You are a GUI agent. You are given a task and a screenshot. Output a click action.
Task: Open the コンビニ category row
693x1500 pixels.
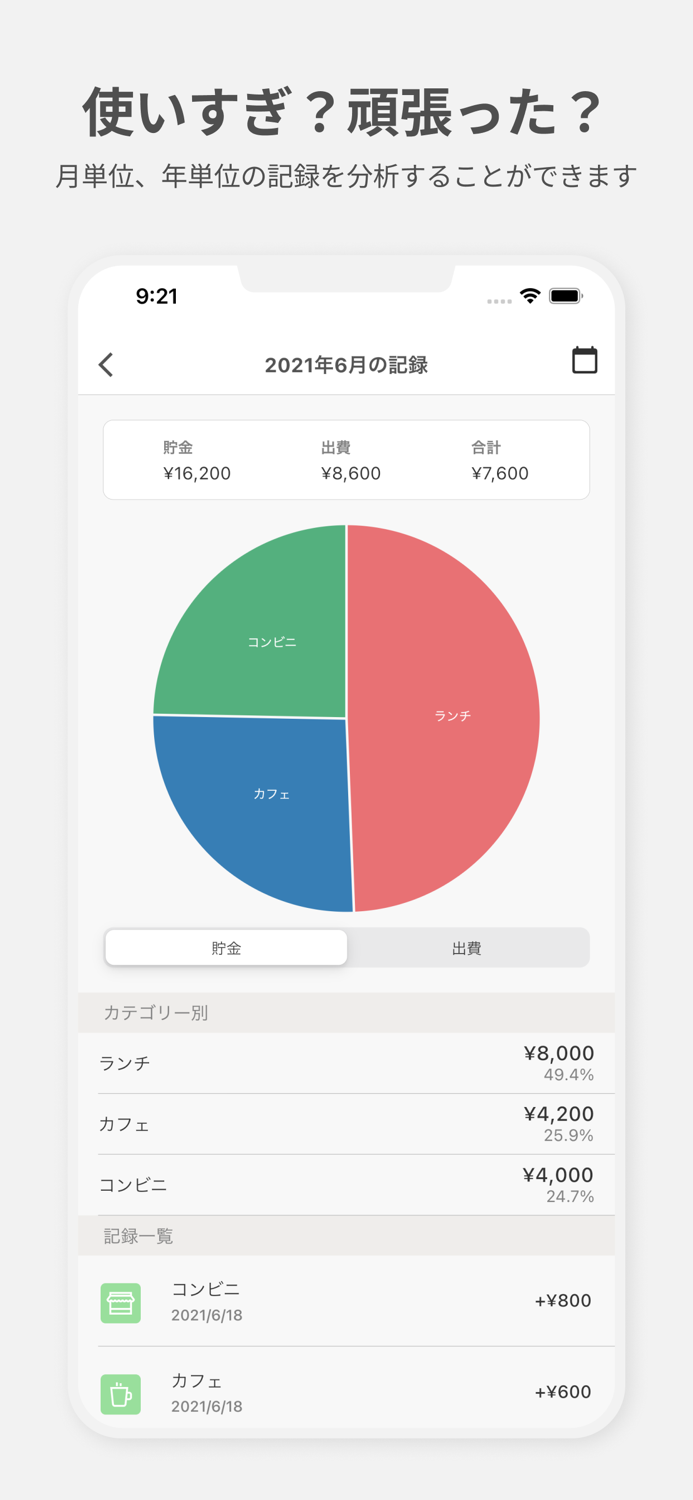346,1184
